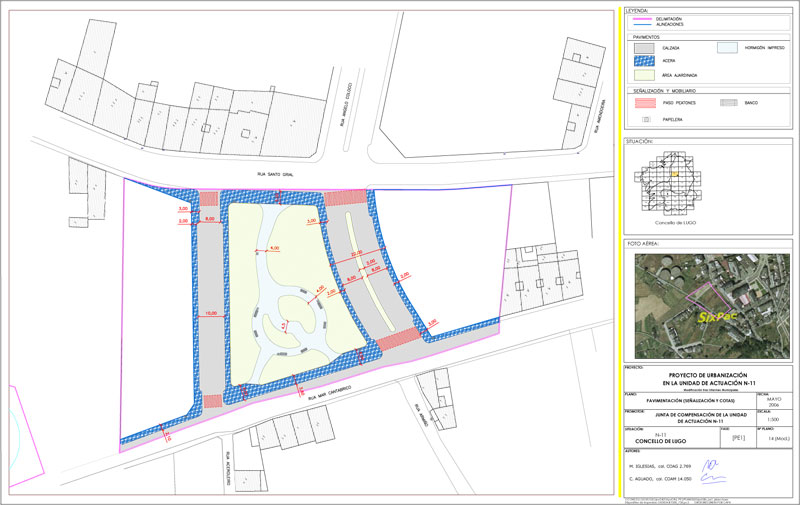Click the Banco bench legend symbol
This screenshot has width=800, height=505.
click(726, 102)
